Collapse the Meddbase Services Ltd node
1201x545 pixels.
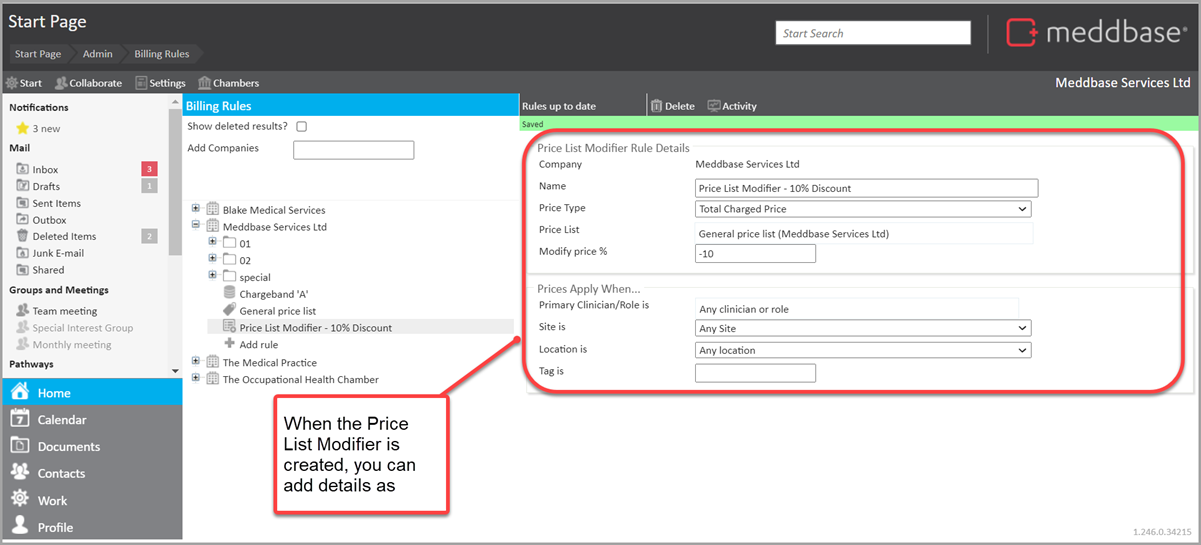pyautogui.click(x=196, y=226)
